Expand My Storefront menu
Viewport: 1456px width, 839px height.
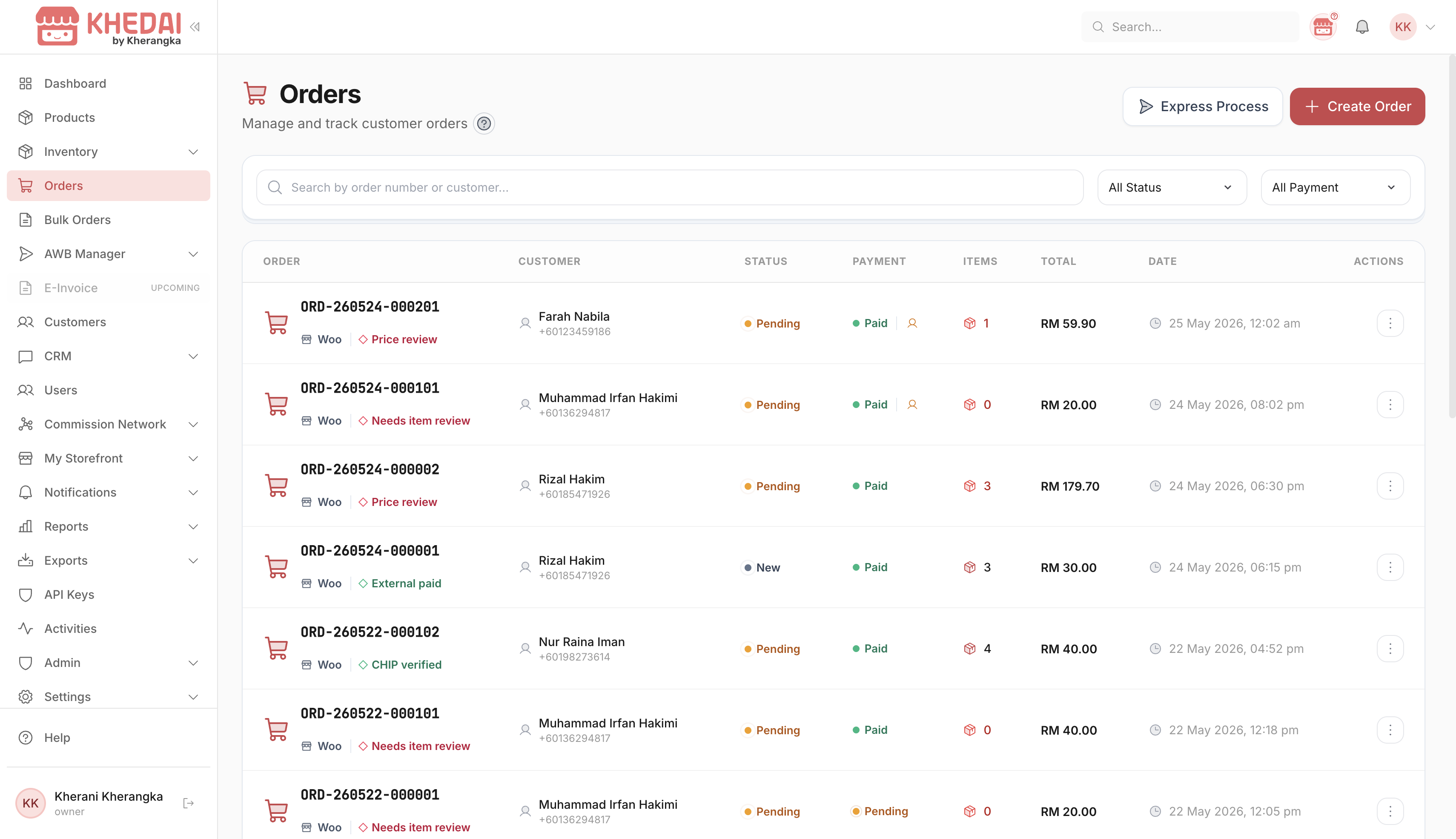click(x=108, y=458)
